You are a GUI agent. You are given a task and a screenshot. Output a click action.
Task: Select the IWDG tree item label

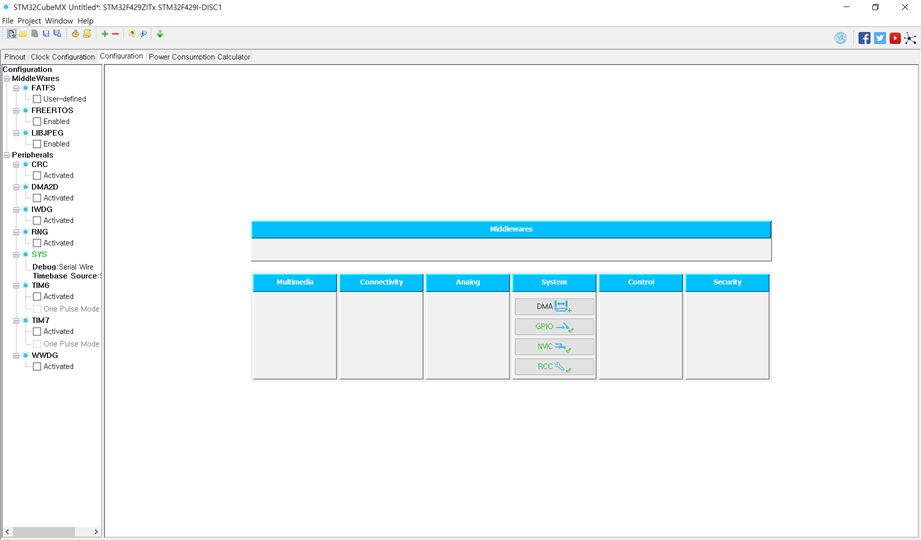pos(42,209)
